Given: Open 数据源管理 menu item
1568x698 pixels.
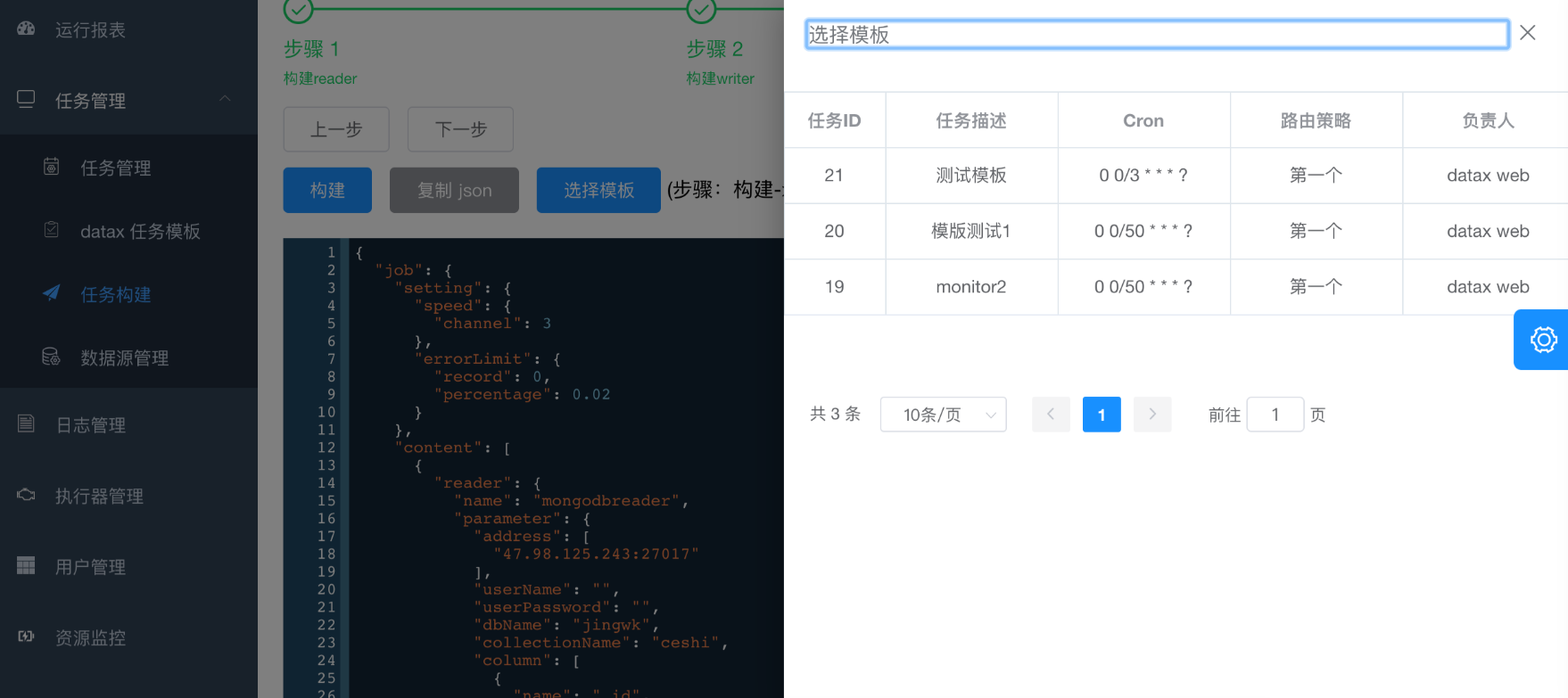Looking at the screenshot, I should (125, 358).
